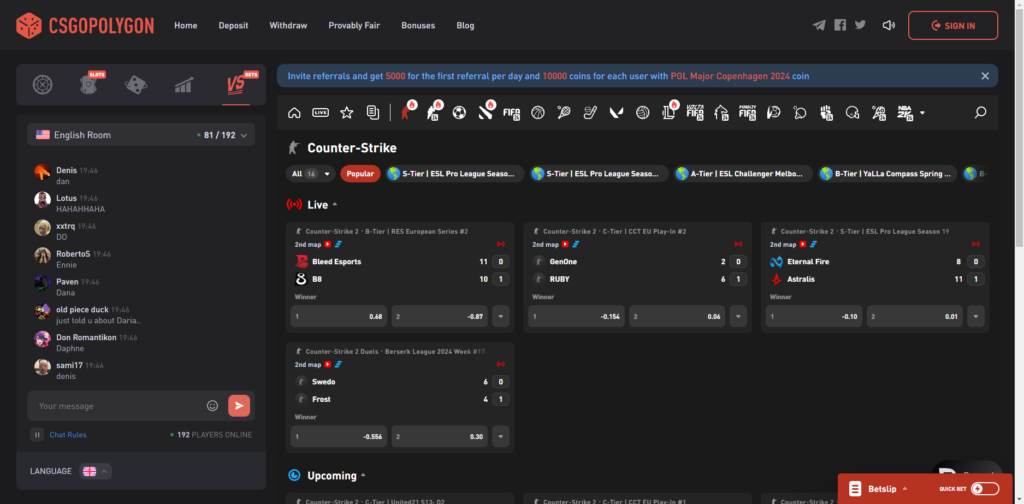The height and width of the screenshot is (504, 1024).
Task: Select the basketball icon
Action: point(537,112)
